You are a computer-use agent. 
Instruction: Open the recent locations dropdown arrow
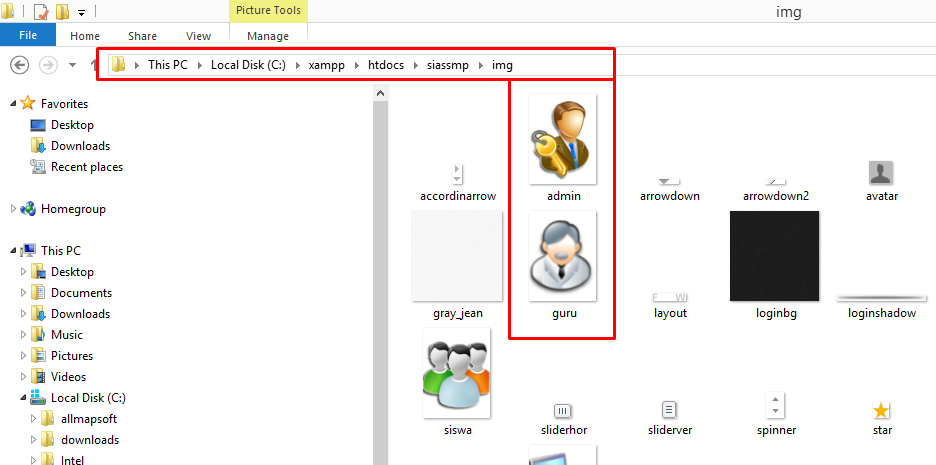pyautogui.click(x=73, y=65)
